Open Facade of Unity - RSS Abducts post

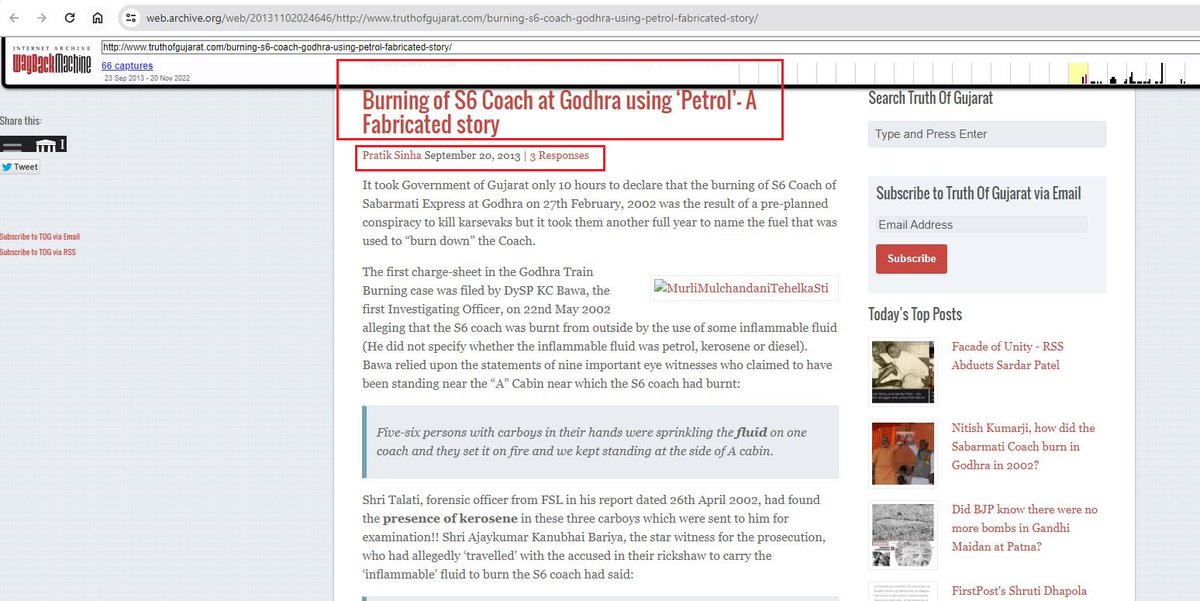tap(1007, 356)
